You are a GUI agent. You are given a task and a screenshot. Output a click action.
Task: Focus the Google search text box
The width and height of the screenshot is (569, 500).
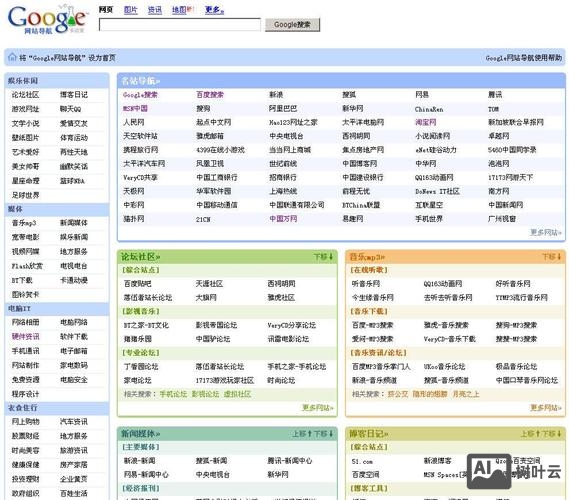click(x=180, y=25)
